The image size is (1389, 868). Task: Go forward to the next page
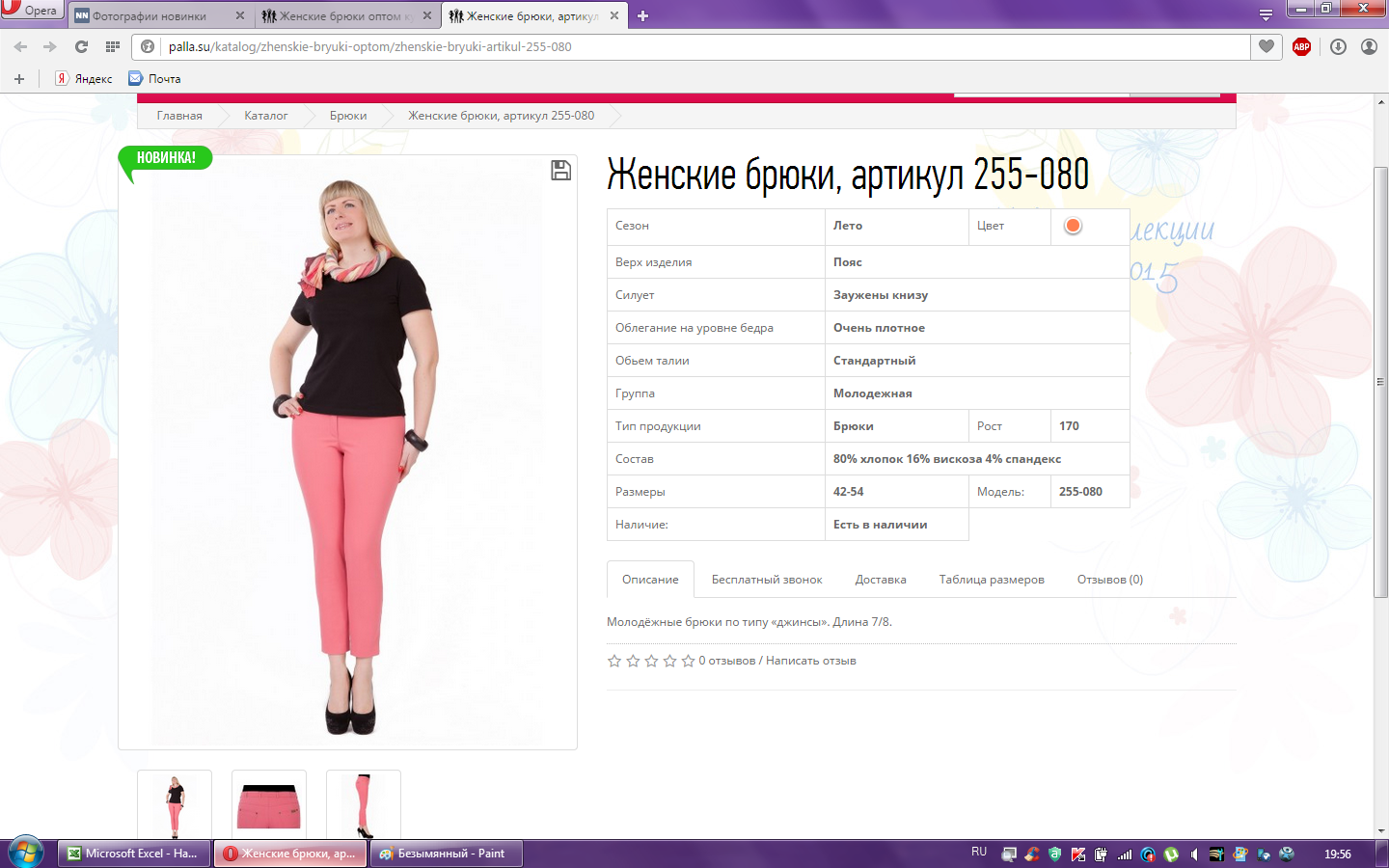point(50,46)
